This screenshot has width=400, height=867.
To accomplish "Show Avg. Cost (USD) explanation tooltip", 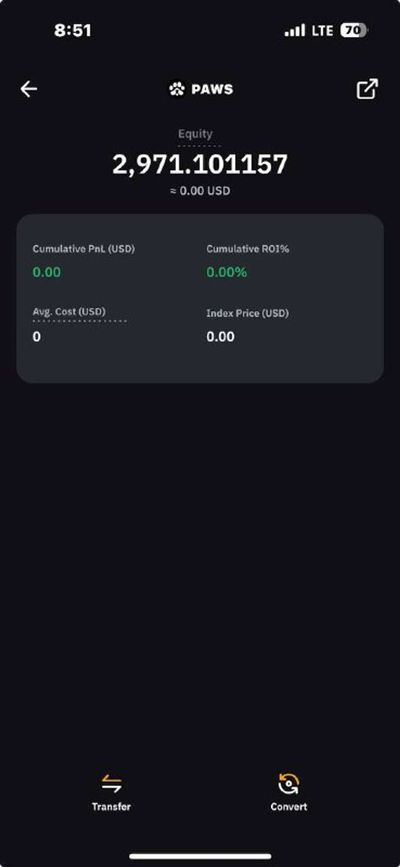I will [69, 312].
